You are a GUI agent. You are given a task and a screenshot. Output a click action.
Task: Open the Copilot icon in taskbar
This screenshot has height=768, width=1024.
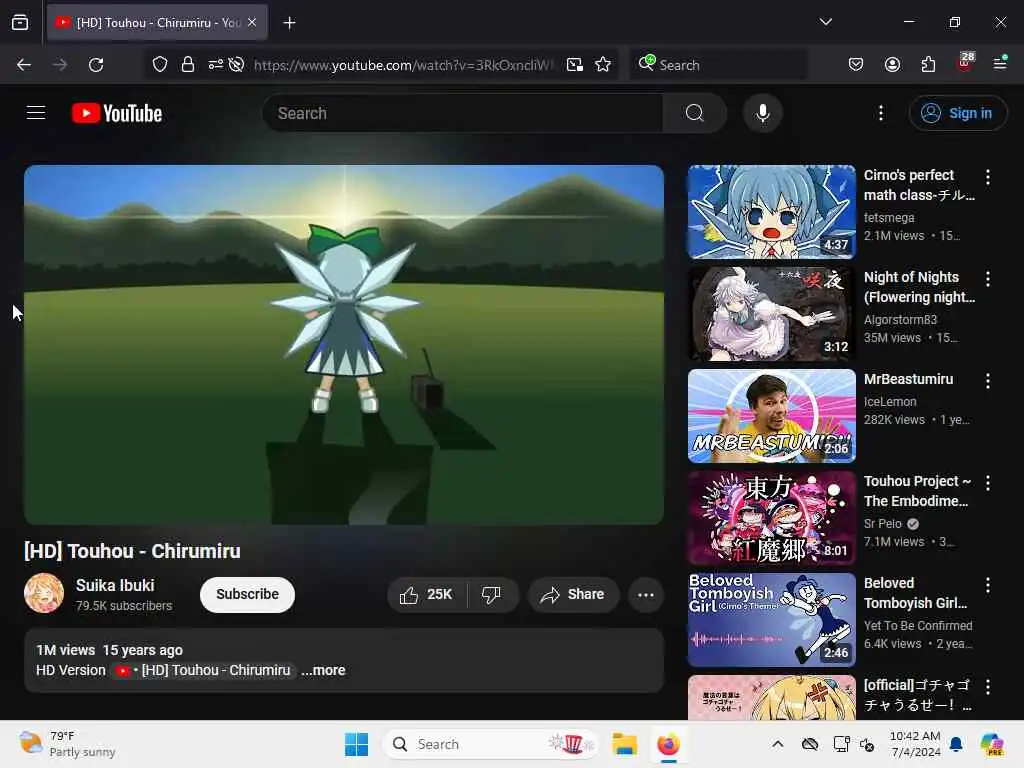(x=991, y=744)
